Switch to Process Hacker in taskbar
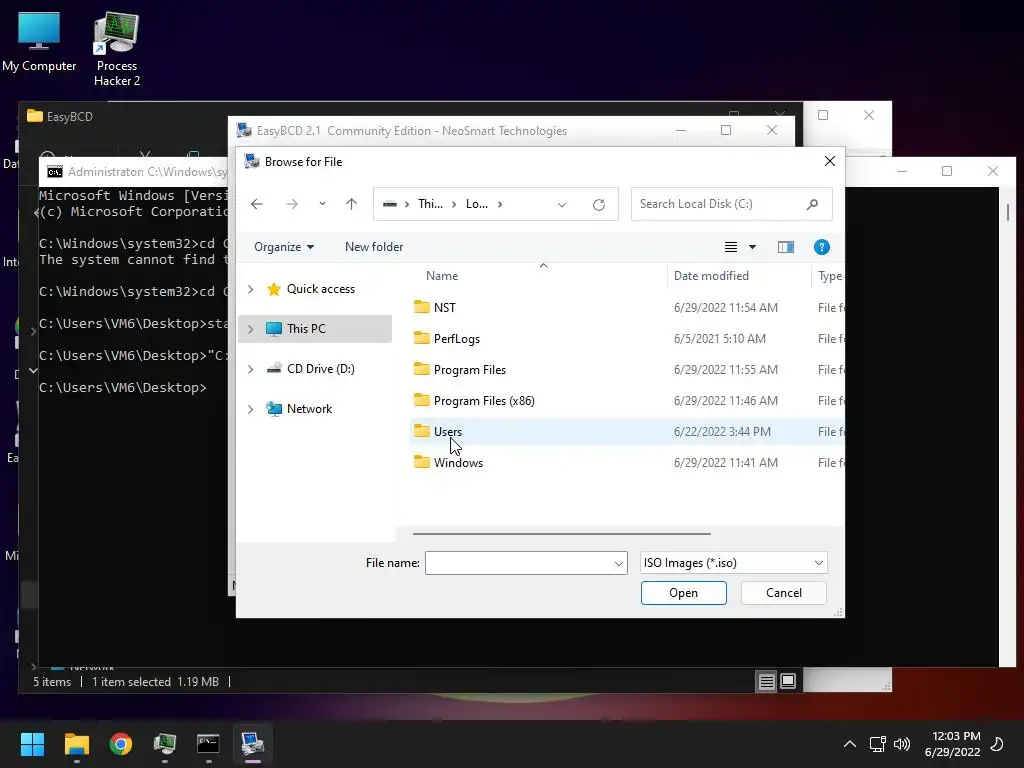 [x=165, y=744]
